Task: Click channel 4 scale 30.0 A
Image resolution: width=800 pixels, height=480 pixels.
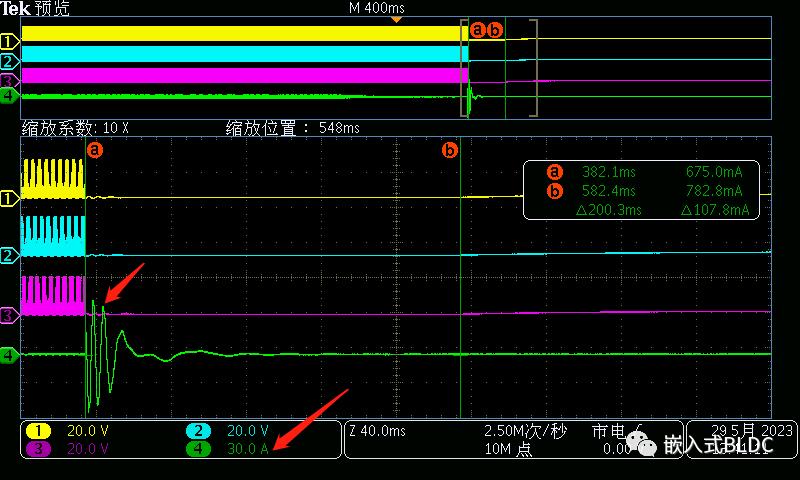Action: pyautogui.click(x=247, y=449)
